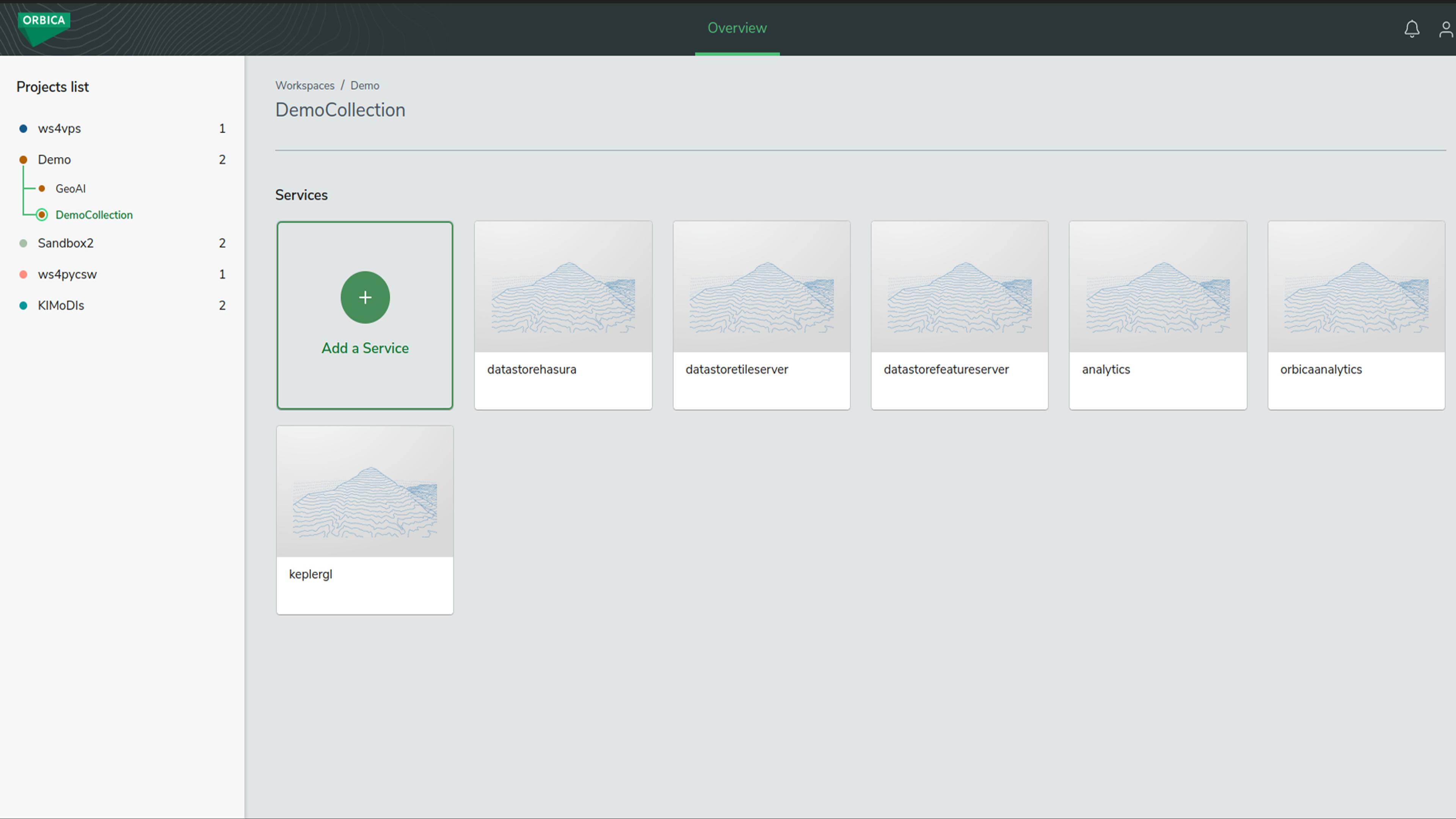This screenshot has height=819, width=1456.
Task: Click the blue dot beside ws4vps
Action: tap(23, 129)
